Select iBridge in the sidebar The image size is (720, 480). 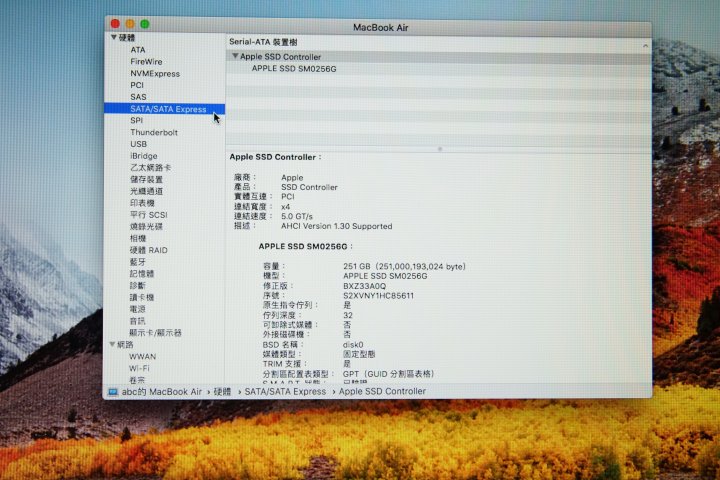pyautogui.click(x=143, y=156)
